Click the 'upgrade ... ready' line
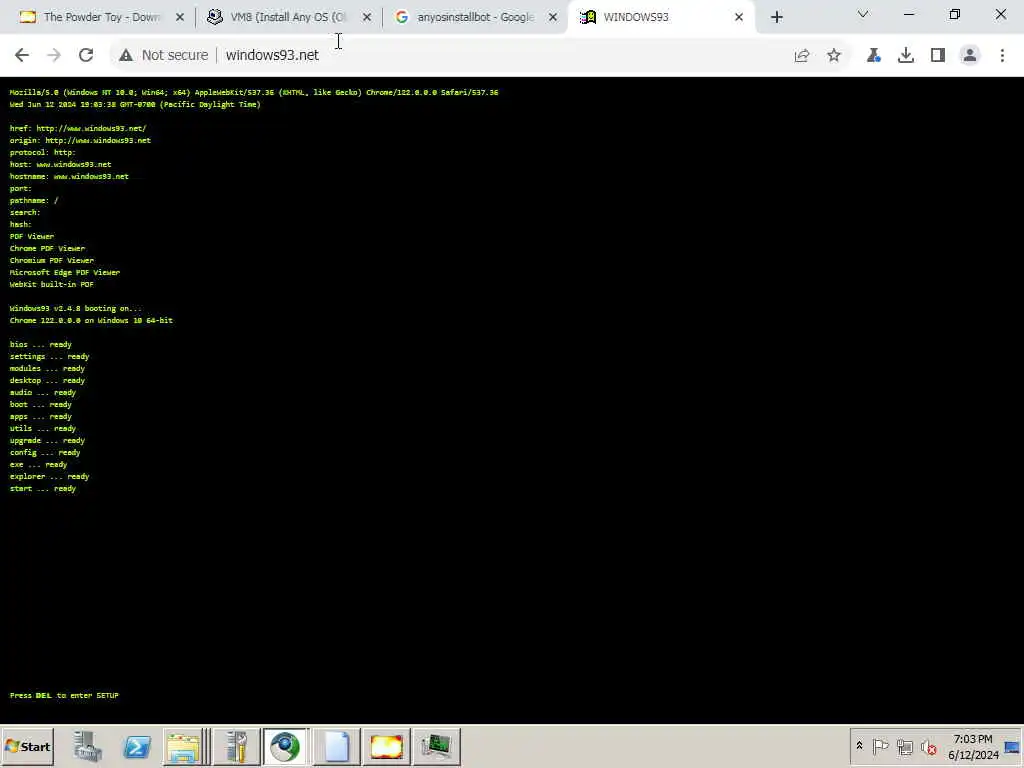Image resolution: width=1024 pixels, height=768 pixels. pyautogui.click(x=47, y=440)
